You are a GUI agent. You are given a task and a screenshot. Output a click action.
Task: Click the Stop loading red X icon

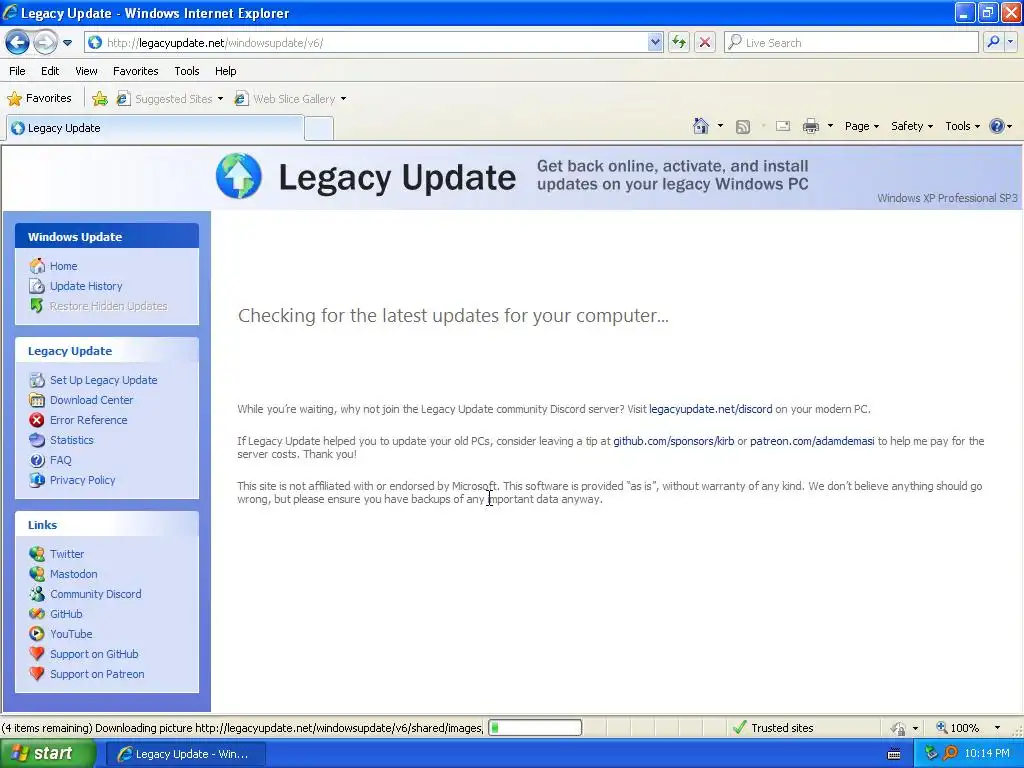[705, 43]
